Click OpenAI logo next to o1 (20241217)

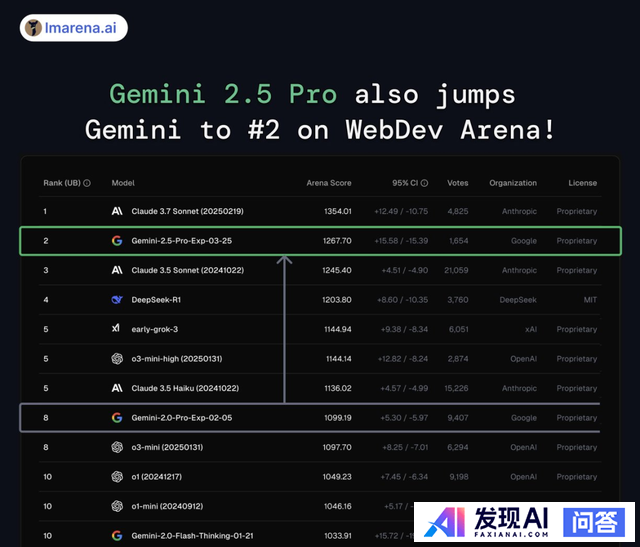(x=117, y=477)
